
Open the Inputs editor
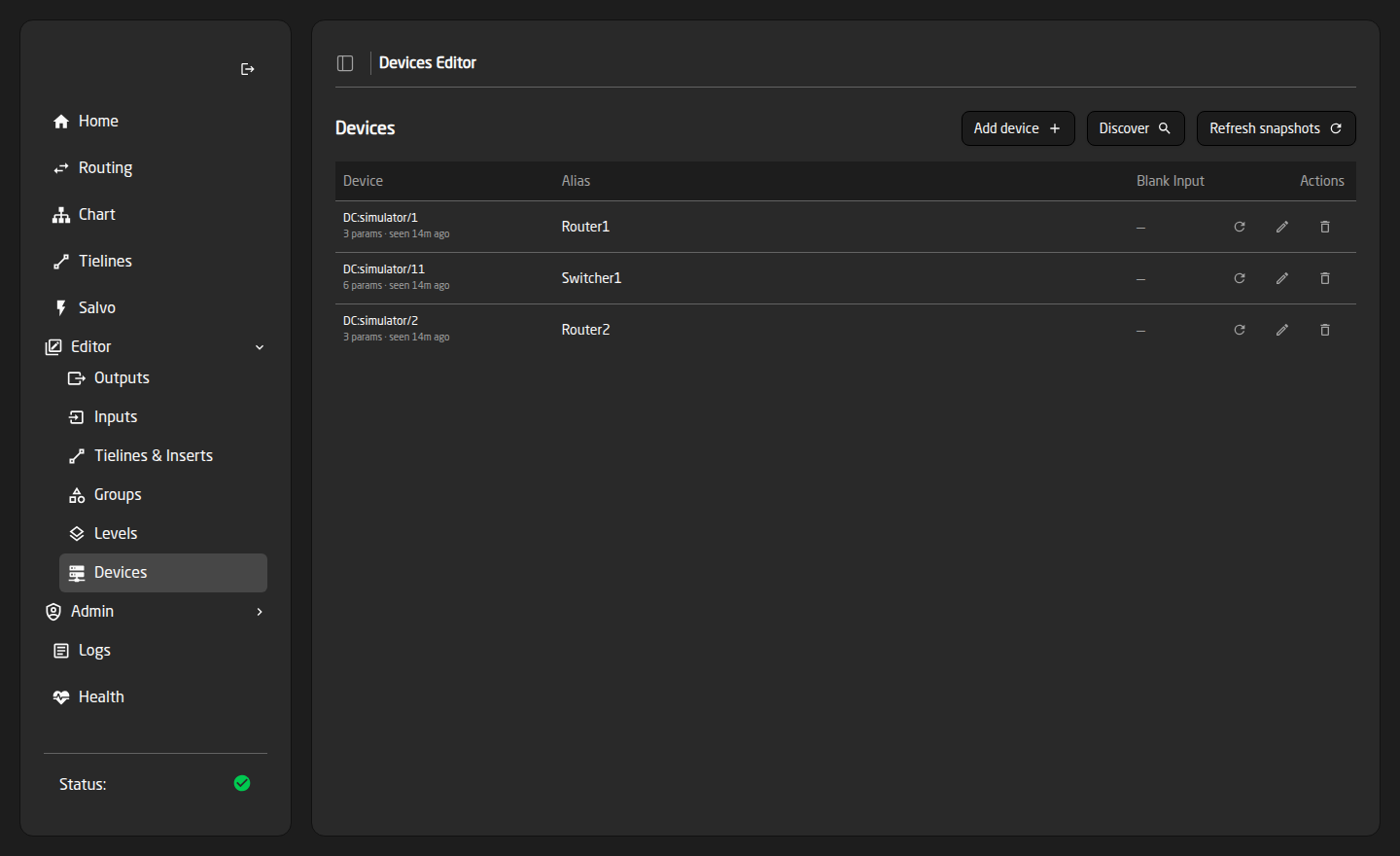[x=163, y=417]
